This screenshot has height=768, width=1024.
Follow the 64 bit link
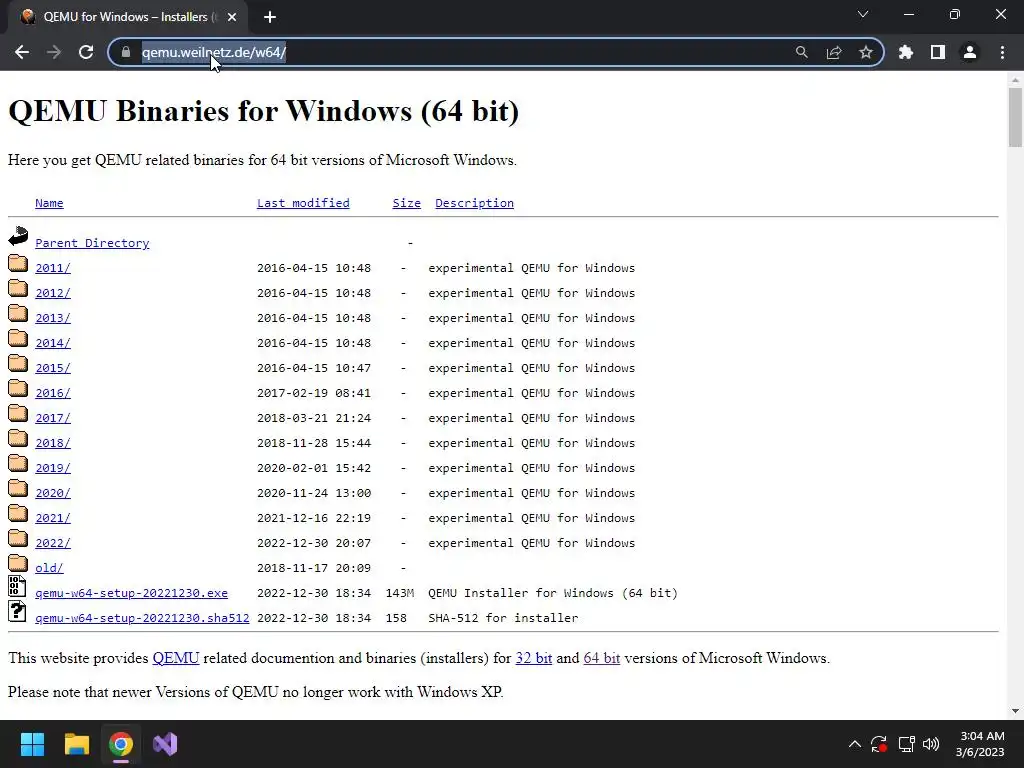click(x=601, y=658)
